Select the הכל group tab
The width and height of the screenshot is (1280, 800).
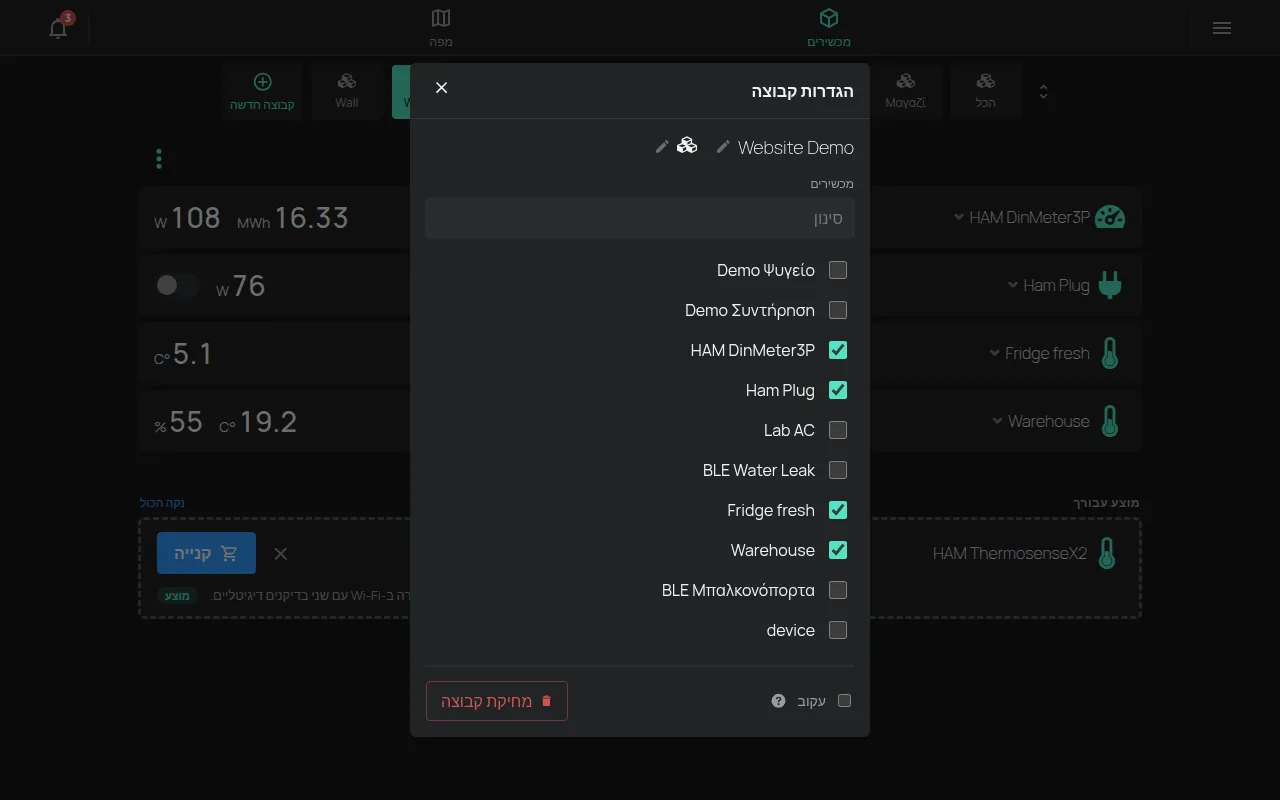(986, 91)
